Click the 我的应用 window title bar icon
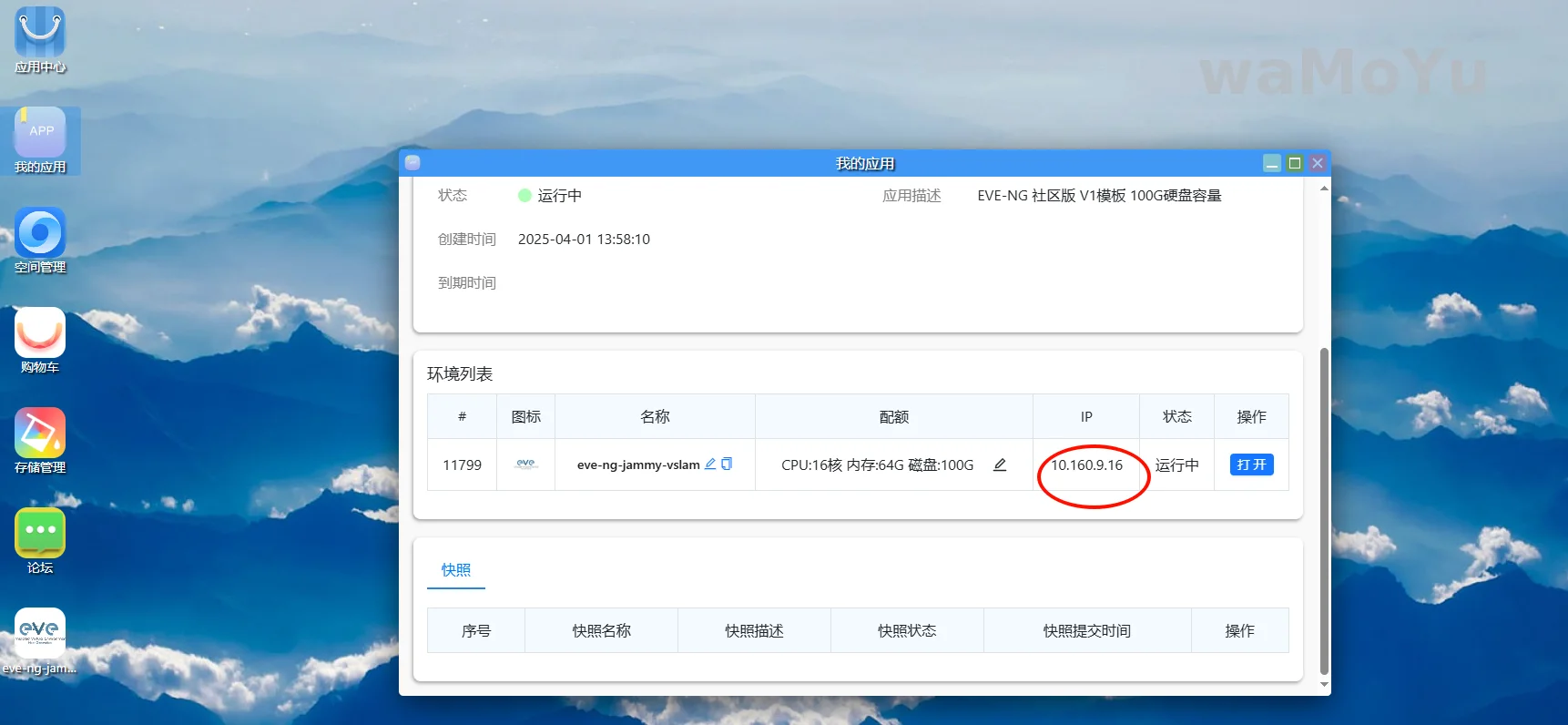 click(x=412, y=163)
